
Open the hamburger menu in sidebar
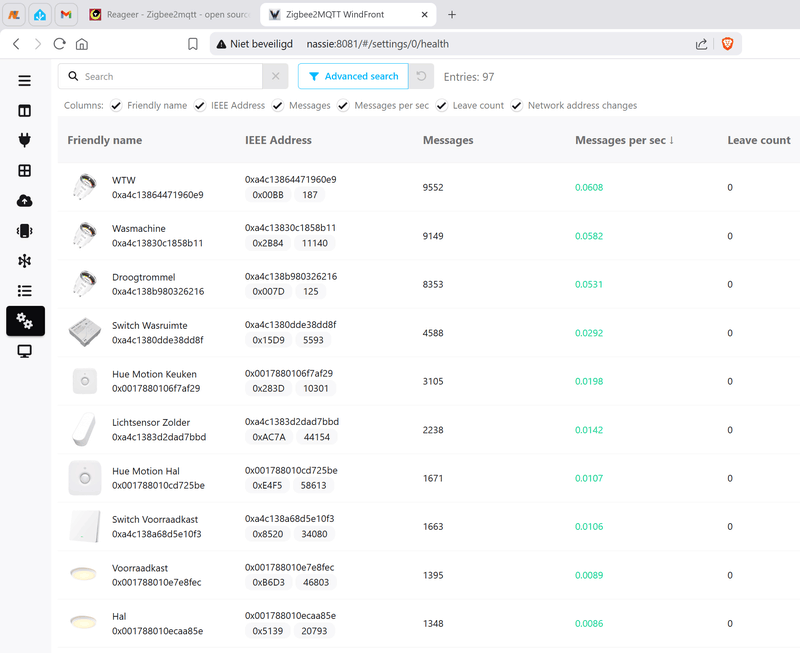coord(25,81)
